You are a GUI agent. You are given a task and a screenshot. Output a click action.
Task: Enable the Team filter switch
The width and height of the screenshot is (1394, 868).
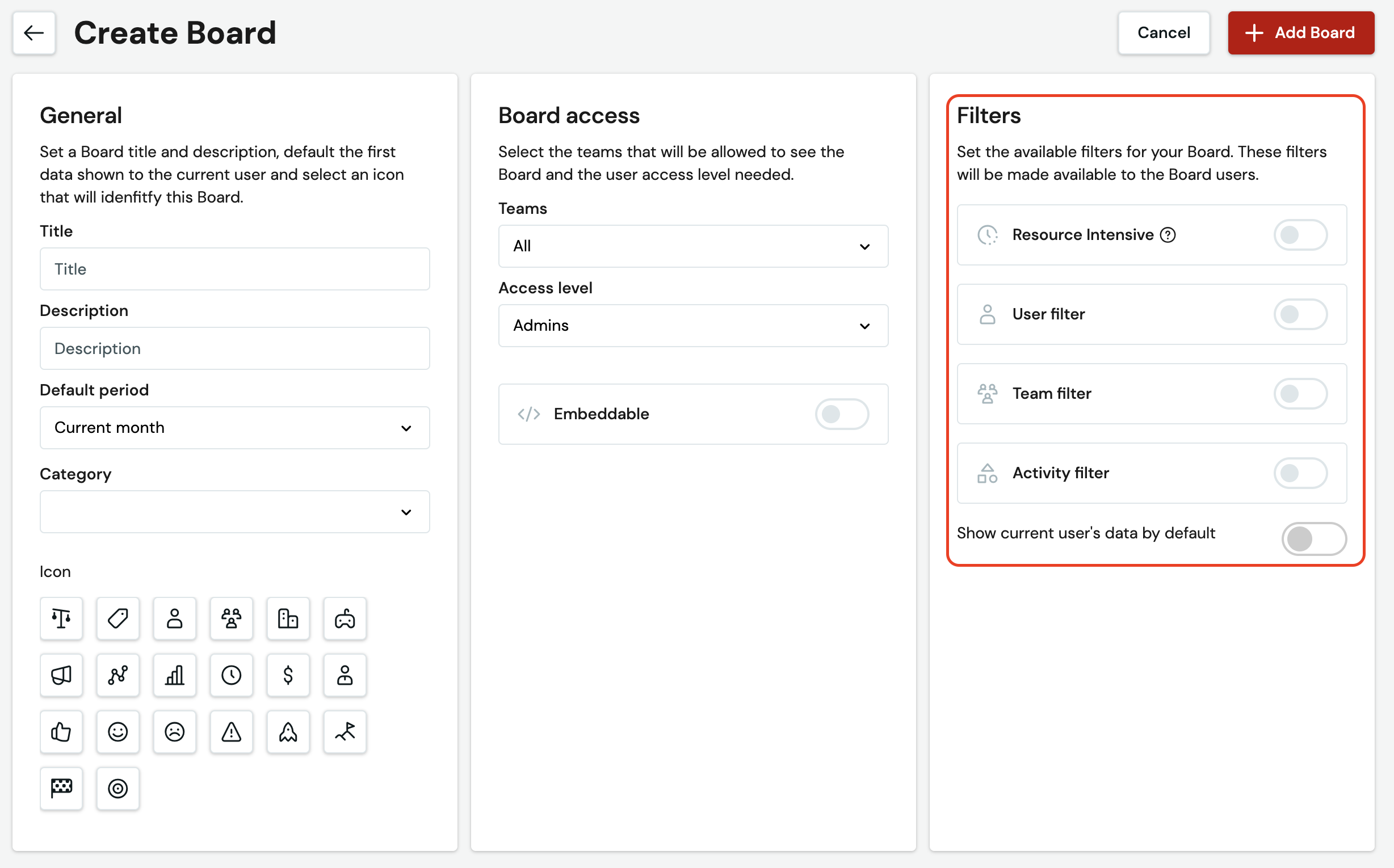(x=1300, y=394)
